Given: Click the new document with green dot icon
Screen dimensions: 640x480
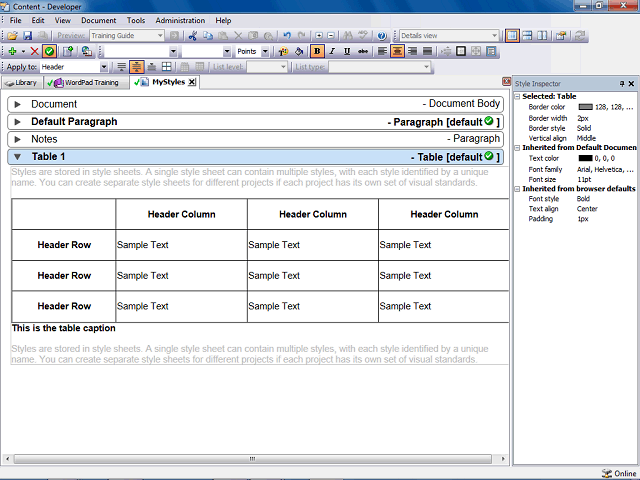Looking at the screenshot, I should point(68,51).
